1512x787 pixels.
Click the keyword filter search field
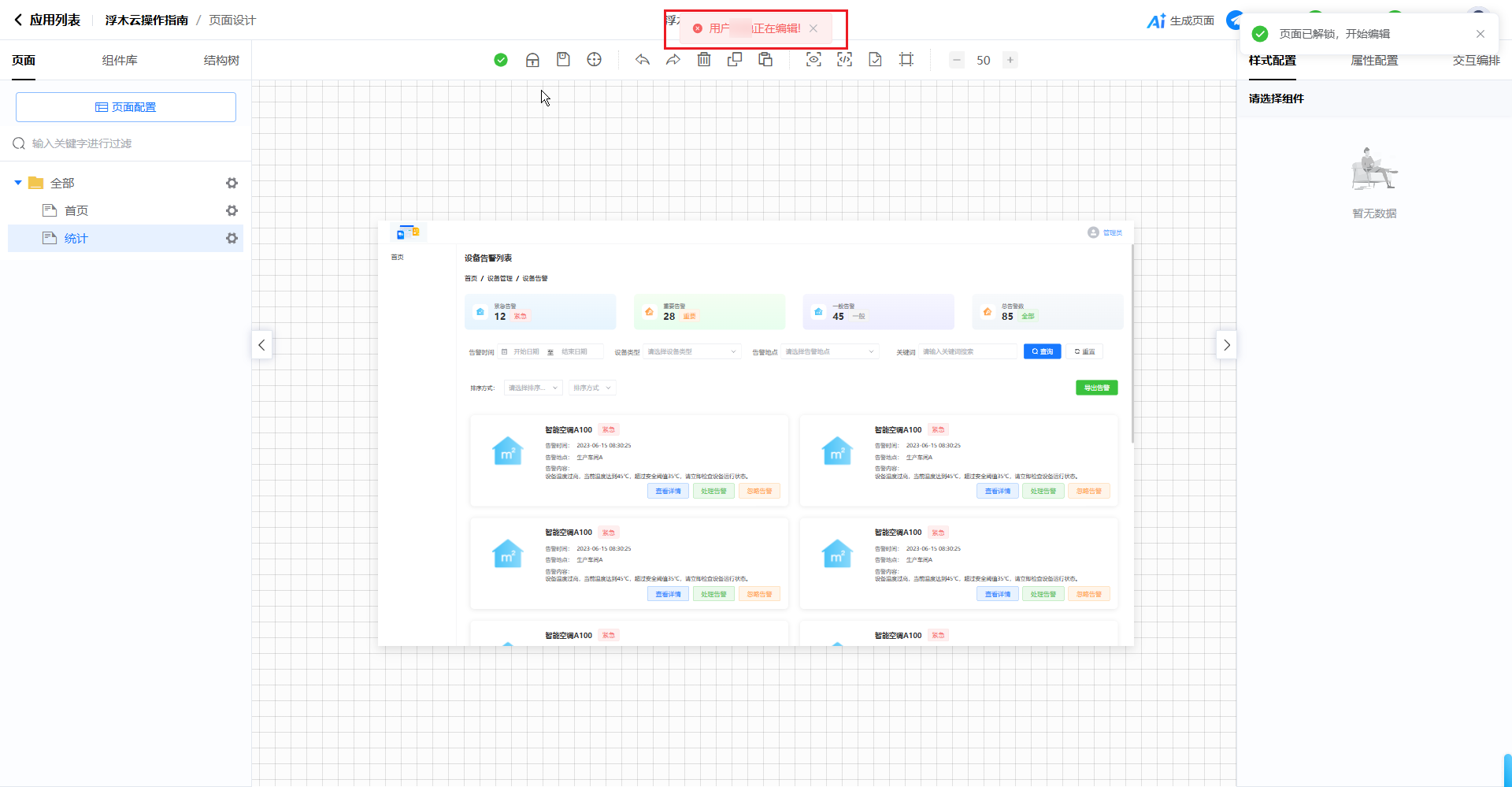click(x=126, y=143)
